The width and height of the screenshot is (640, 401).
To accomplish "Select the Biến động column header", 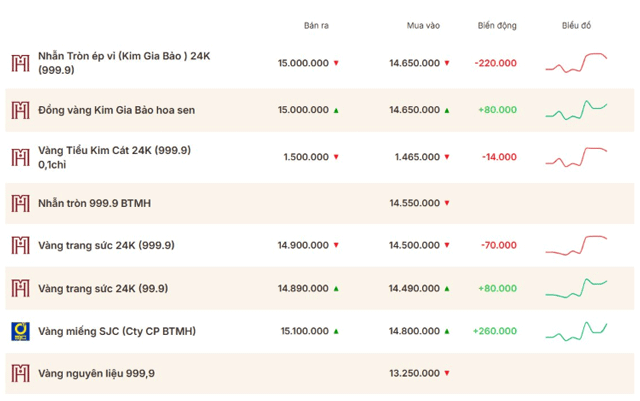I will tap(497, 26).
